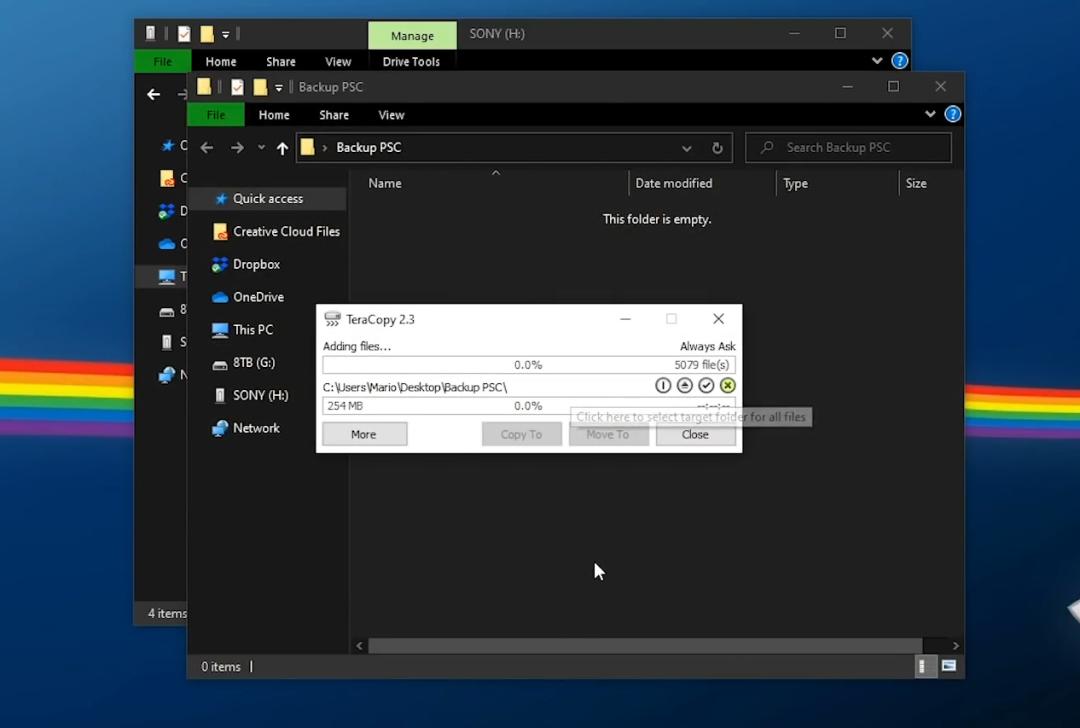Click the up arrow to go to parent folder
This screenshot has height=728, width=1080.
tap(282, 148)
